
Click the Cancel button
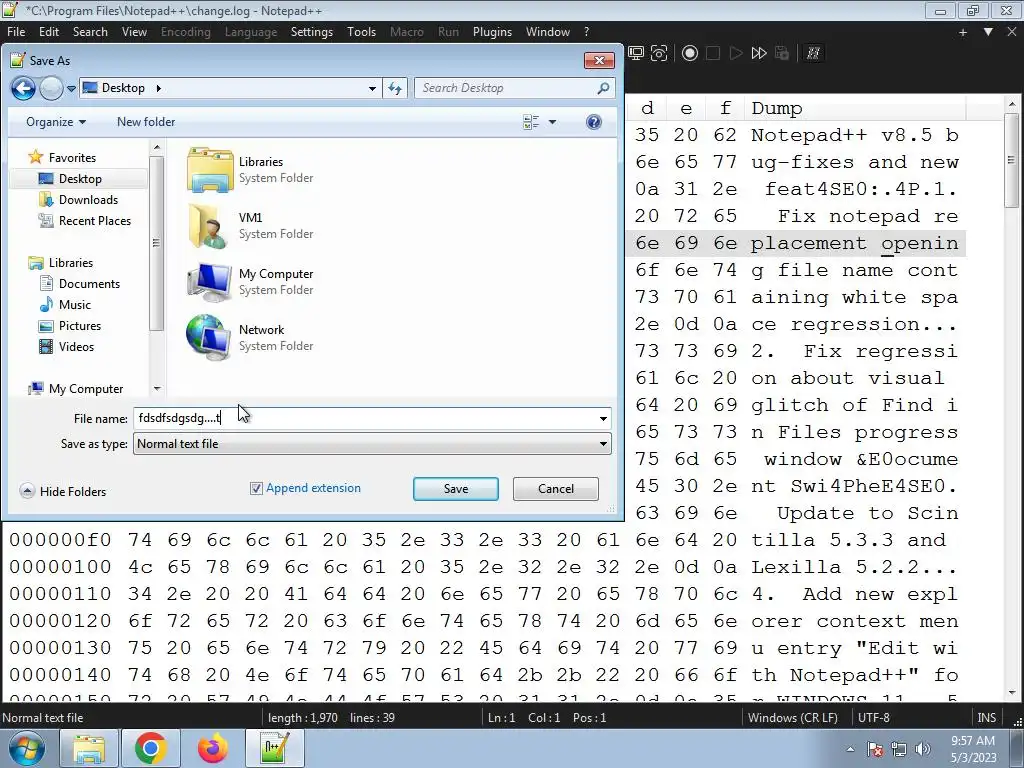[x=556, y=489]
